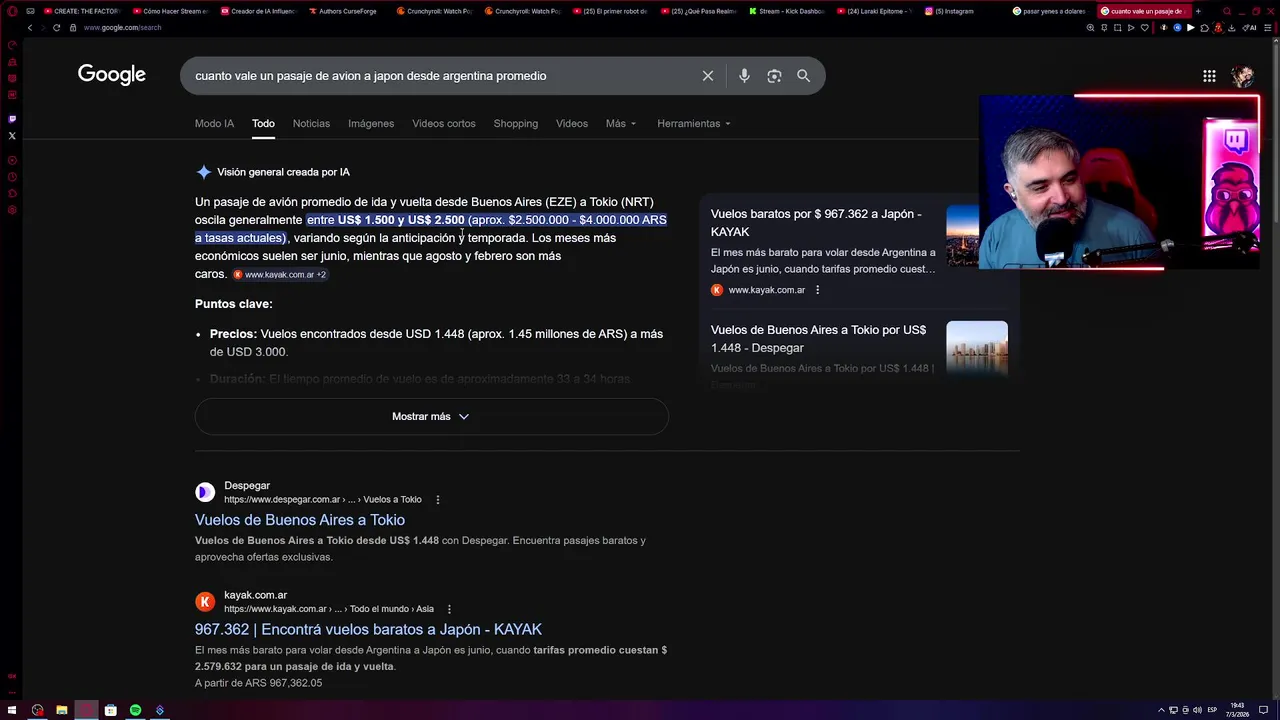
Task: Reload the page with the refresh icon
Action: (56, 28)
